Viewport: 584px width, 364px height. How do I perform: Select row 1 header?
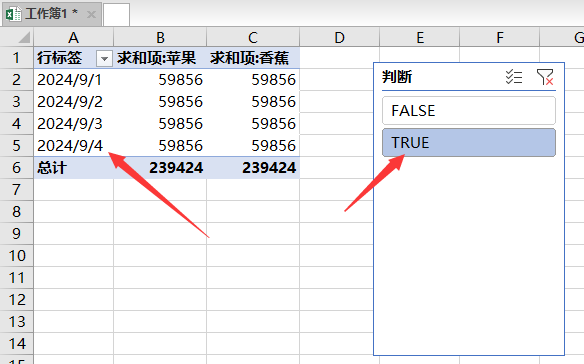16,58
